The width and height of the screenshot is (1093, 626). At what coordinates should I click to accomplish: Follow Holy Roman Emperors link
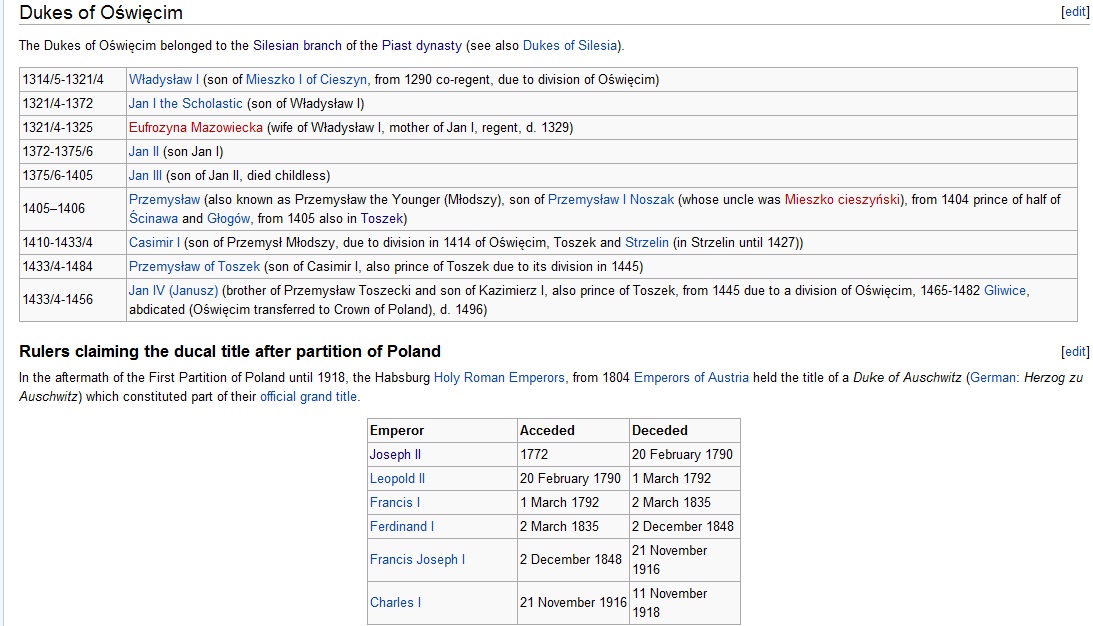point(499,377)
